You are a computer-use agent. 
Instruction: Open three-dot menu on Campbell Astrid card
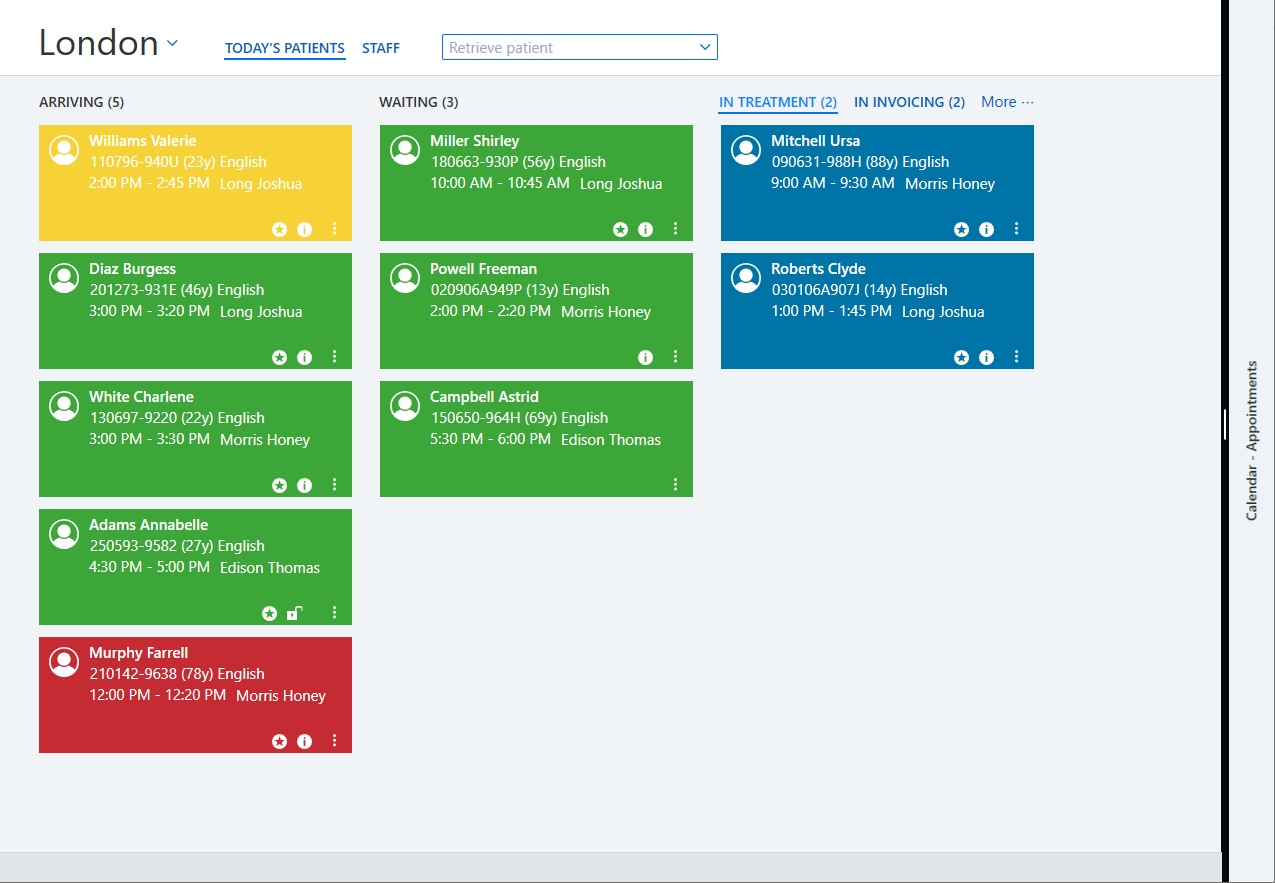coord(675,485)
